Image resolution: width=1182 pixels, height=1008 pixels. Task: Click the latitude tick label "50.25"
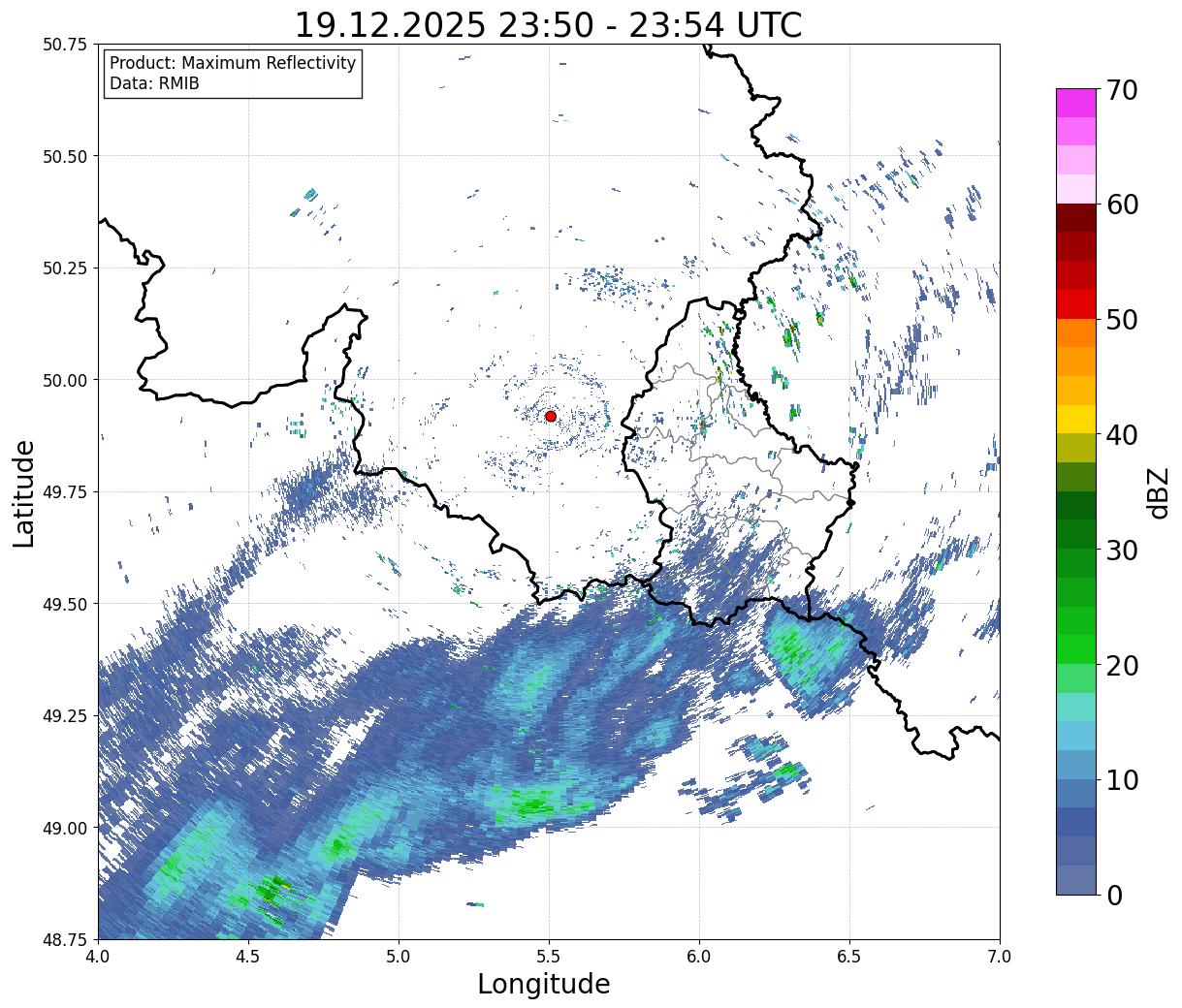(65, 268)
